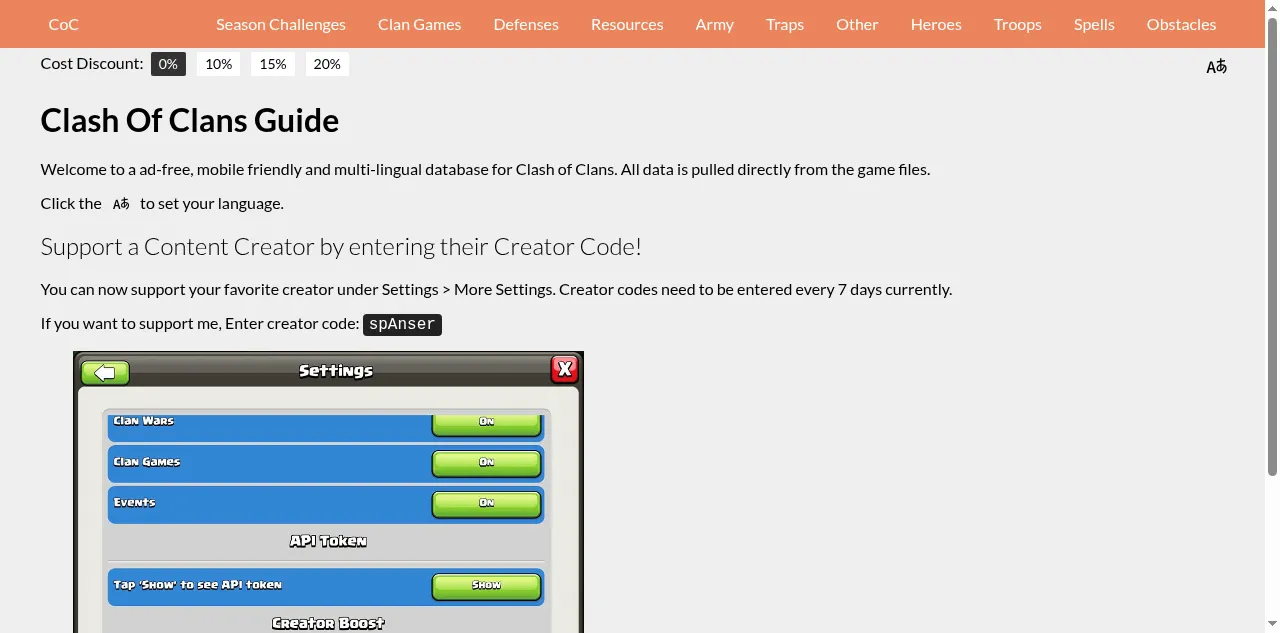Click the spAnser creator code
This screenshot has height=633, width=1280.
(x=402, y=324)
